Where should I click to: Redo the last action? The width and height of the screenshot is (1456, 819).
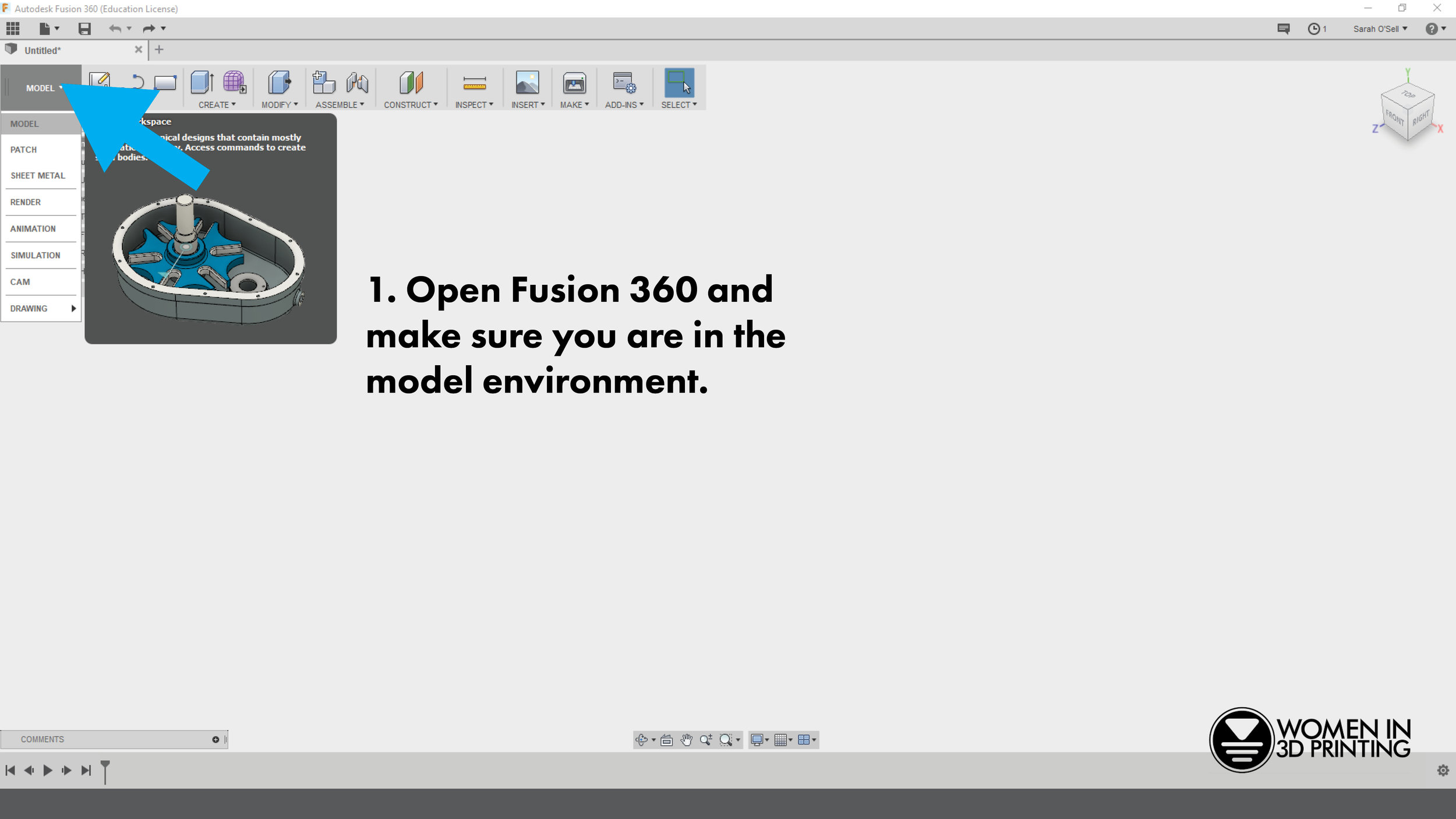point(149,29)
